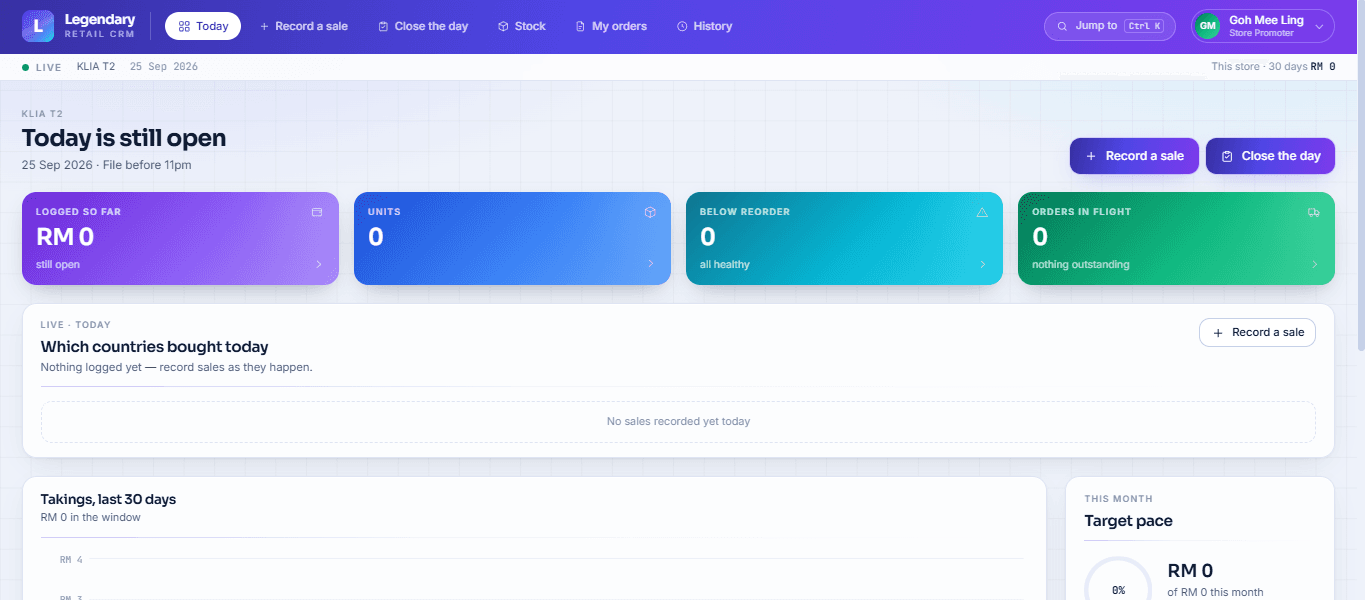Click the clipboard icon in Close the day button
This screenshot has height=600, width=1365.
coord(1227,156)
